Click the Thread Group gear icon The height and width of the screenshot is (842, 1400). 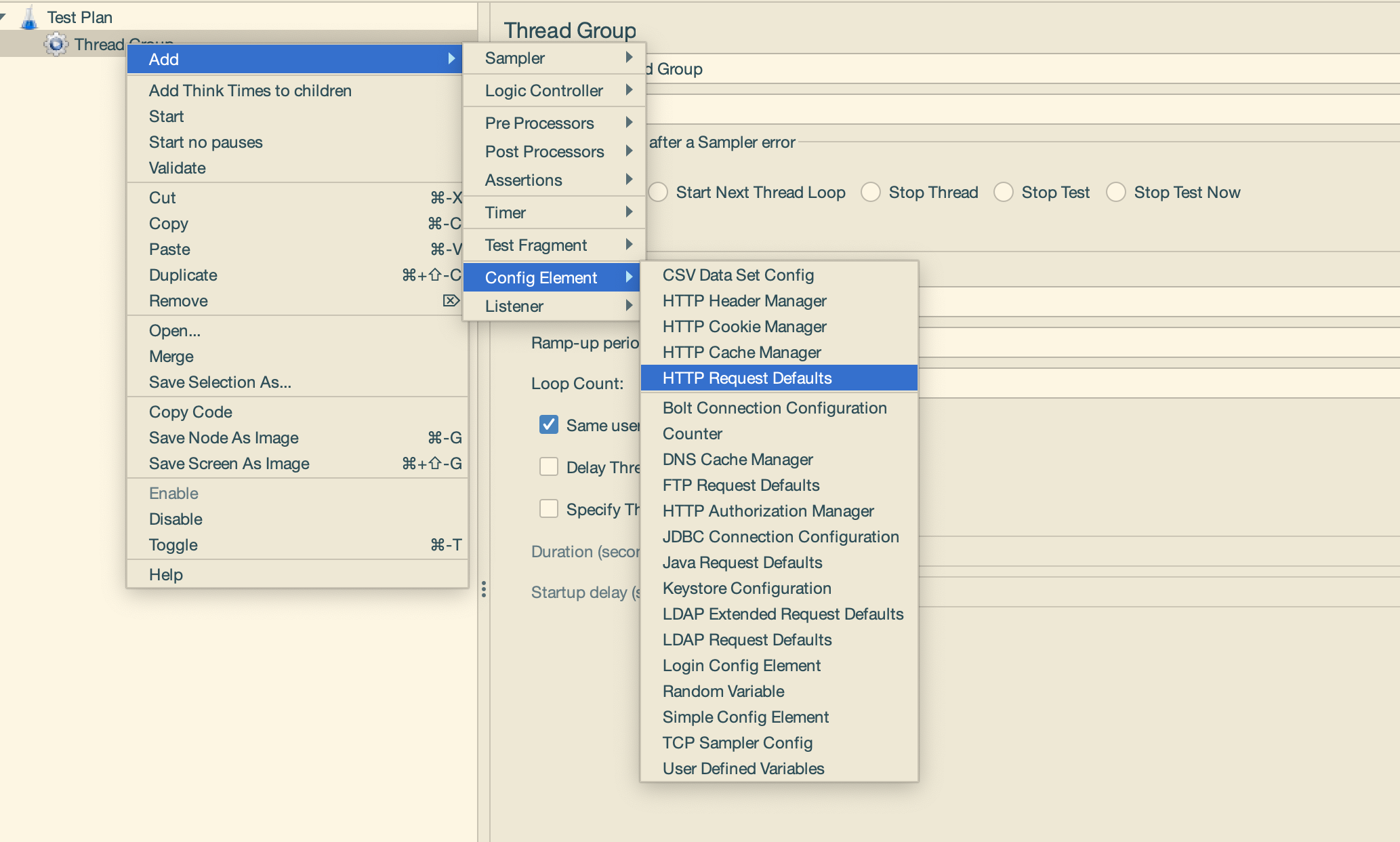(x=56, y=45)
